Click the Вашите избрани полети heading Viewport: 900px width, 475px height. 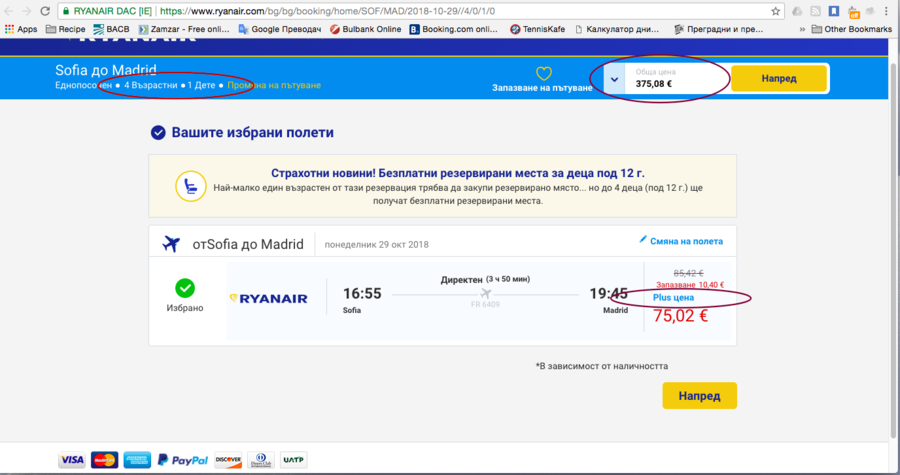(253, 133)
